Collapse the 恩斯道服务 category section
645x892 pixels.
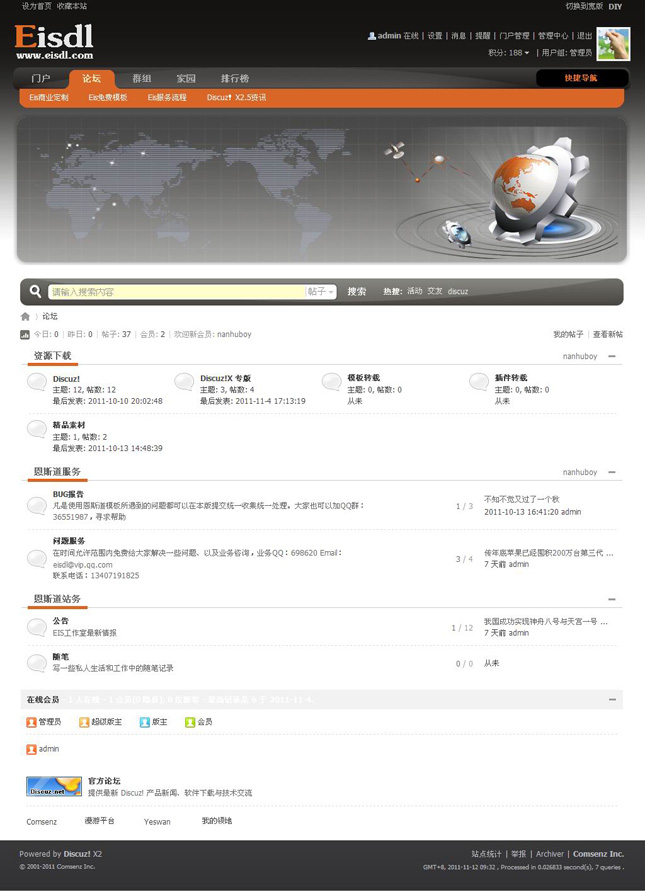coord(612,472)
